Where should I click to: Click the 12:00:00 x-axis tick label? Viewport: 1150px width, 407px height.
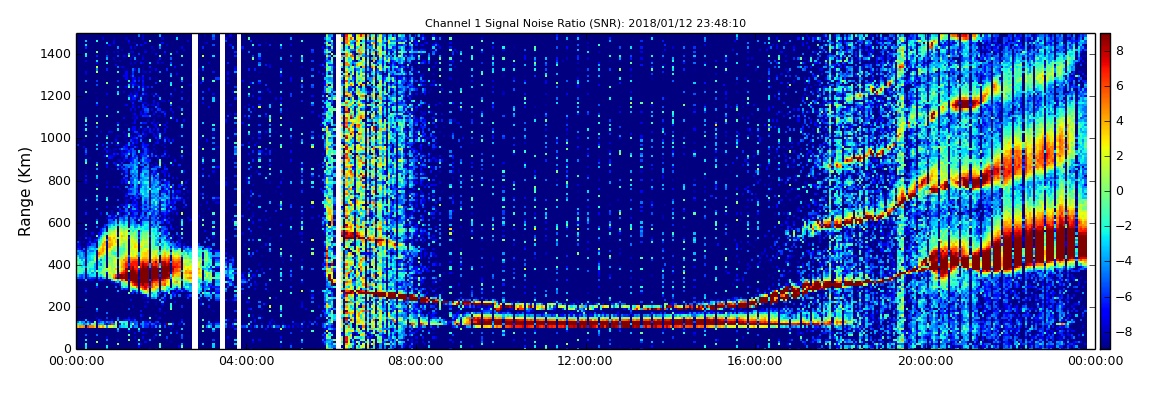tap(583, 361)
